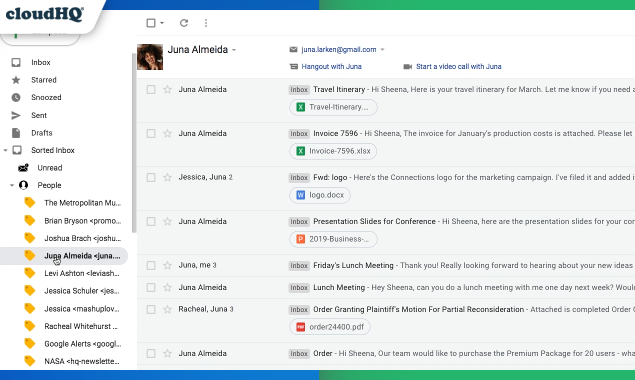
Task: Open the Drafts folder
Action: [x=42, y=133]
